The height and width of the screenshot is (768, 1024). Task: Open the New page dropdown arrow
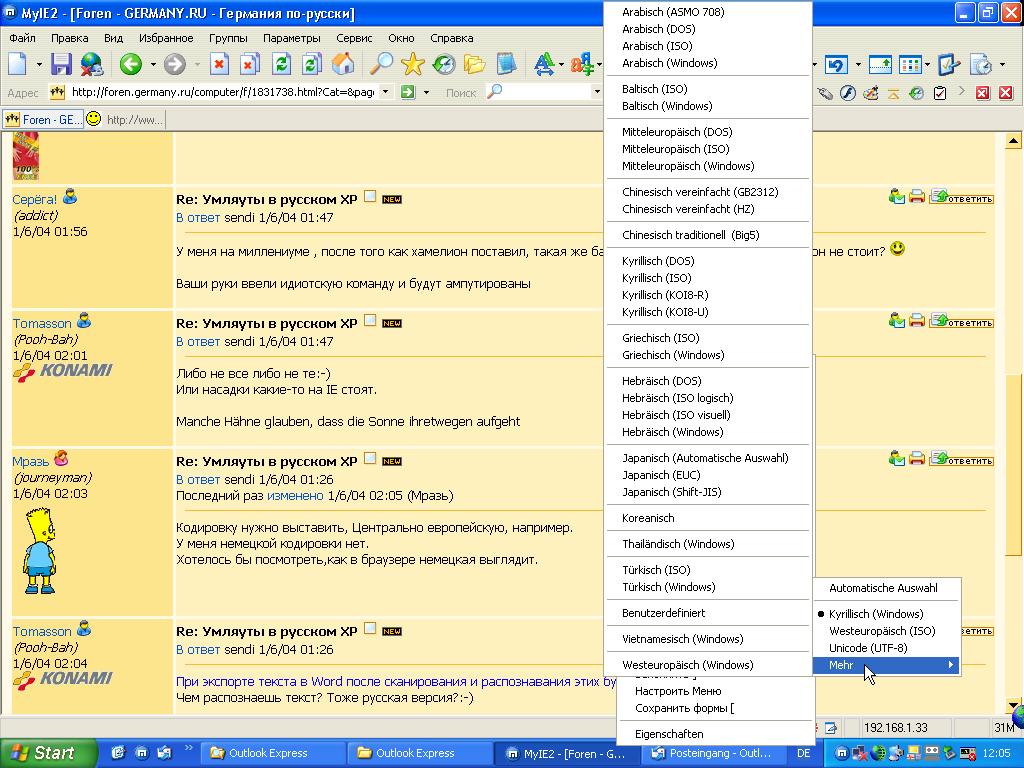pyautogui.click(x=39, y=64)
